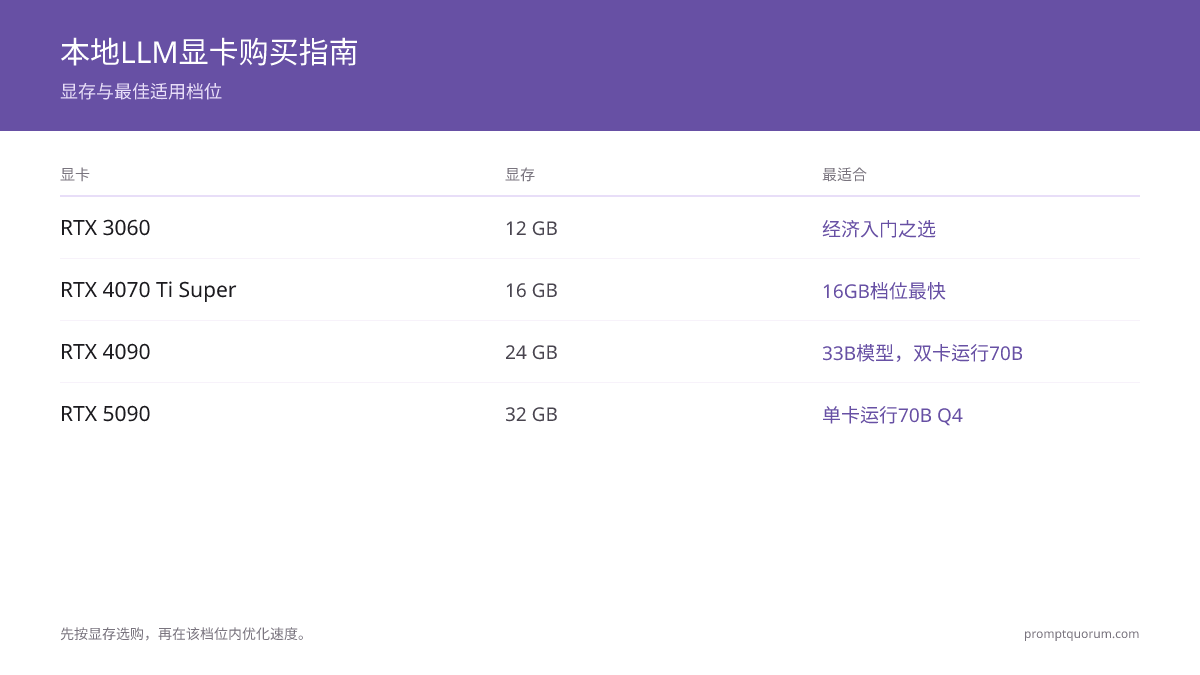Click the 最适合 column header
The image size is (1200, 675).
845,174
